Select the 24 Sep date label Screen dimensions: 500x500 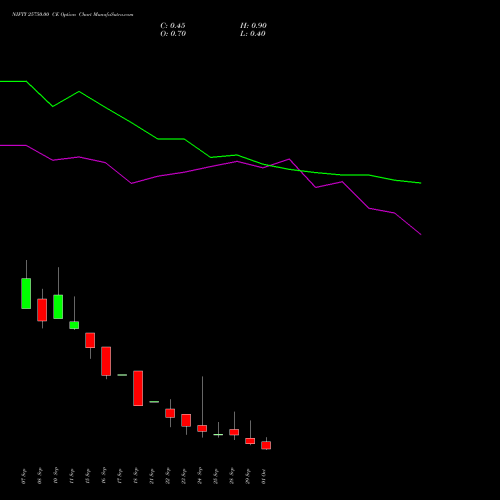pos(200,476)
